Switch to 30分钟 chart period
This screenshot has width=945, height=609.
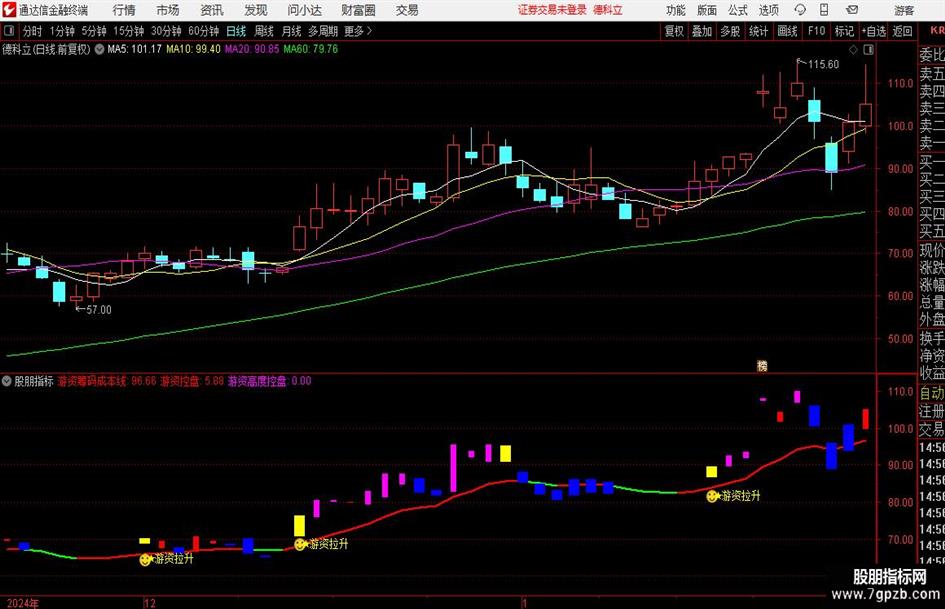pyautogui.click(x=166, y=31)
